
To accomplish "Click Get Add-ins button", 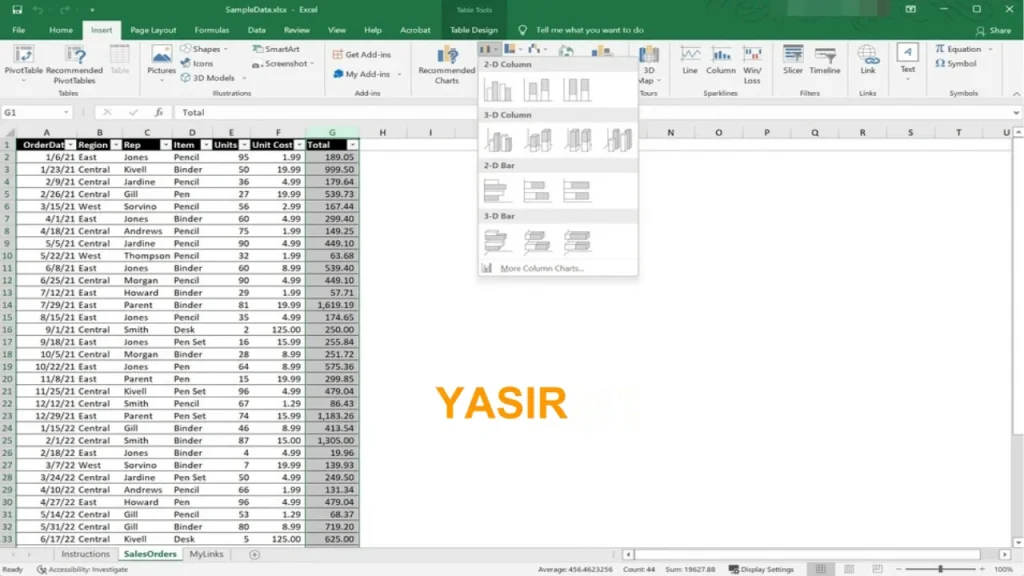I will pyautogui.click(x=362, y=55).
